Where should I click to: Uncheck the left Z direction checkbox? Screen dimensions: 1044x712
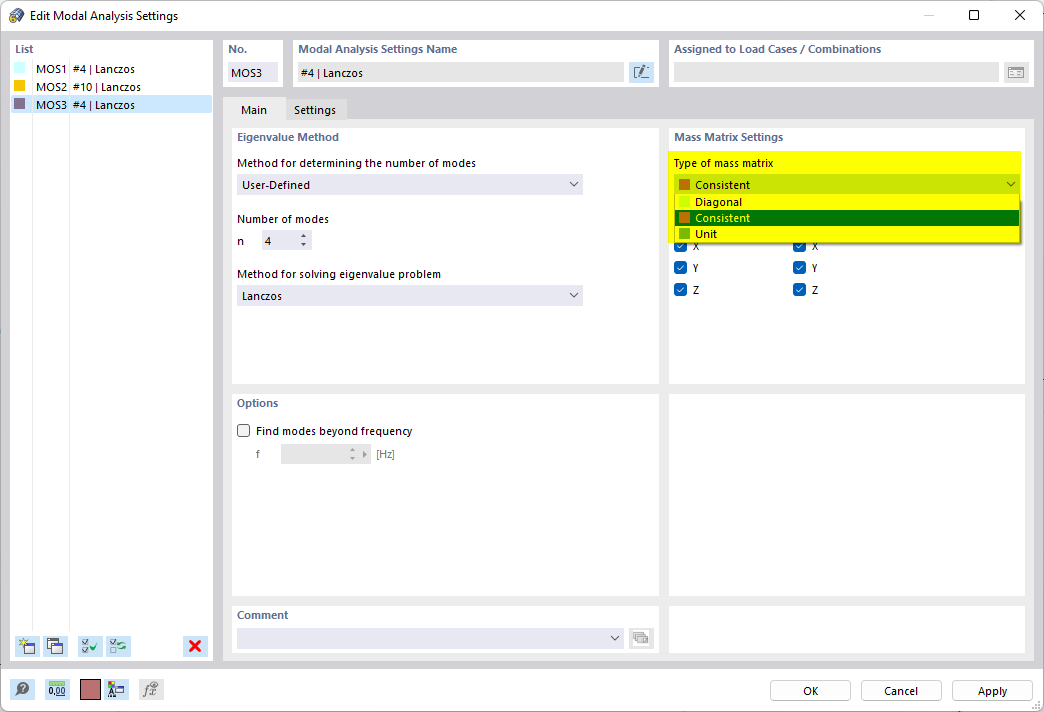tap(680, 290)
